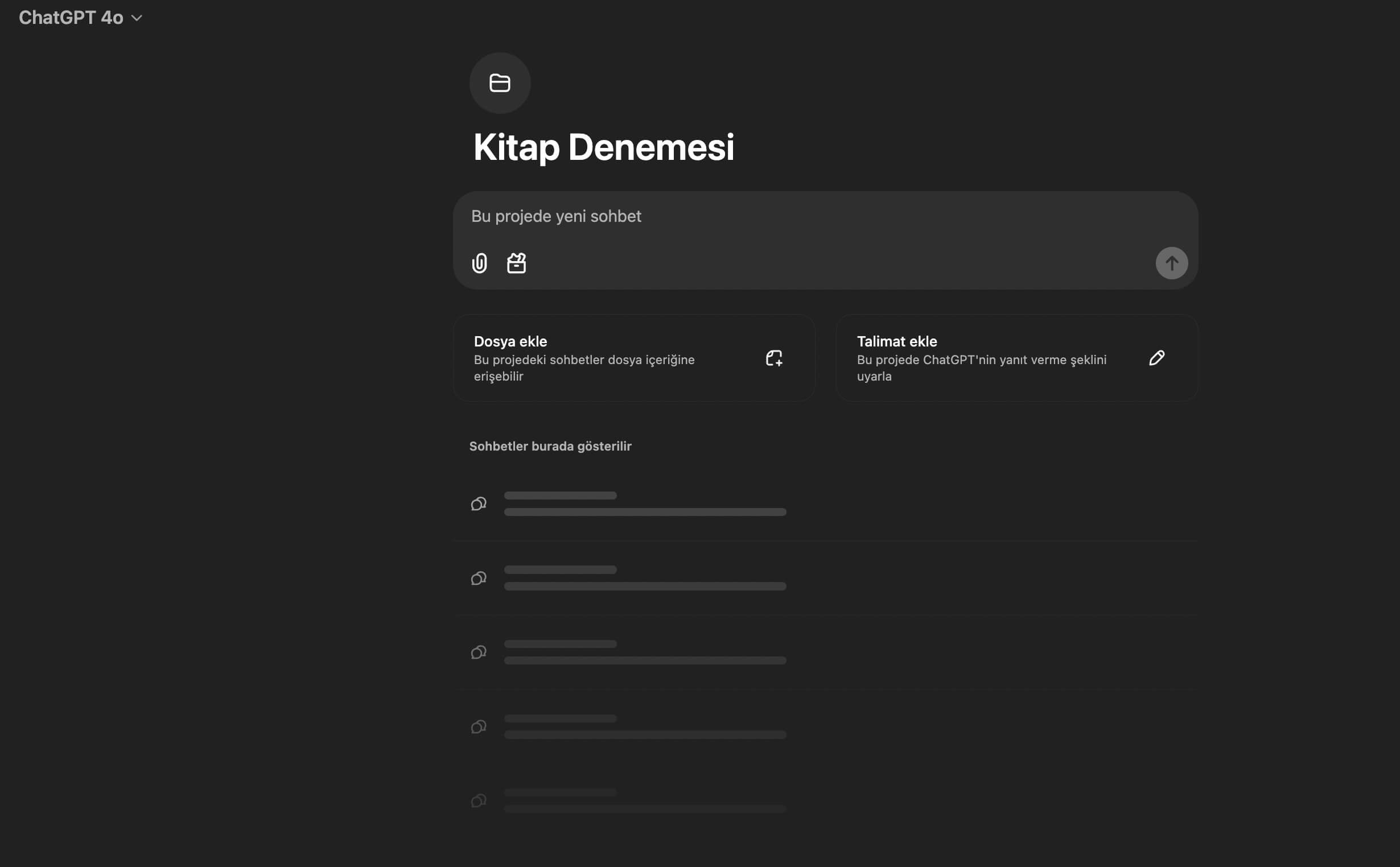This screenshot has width=1400, height=867.
Task: Click the paperclip attach file icon
Action: pos(480,263)
